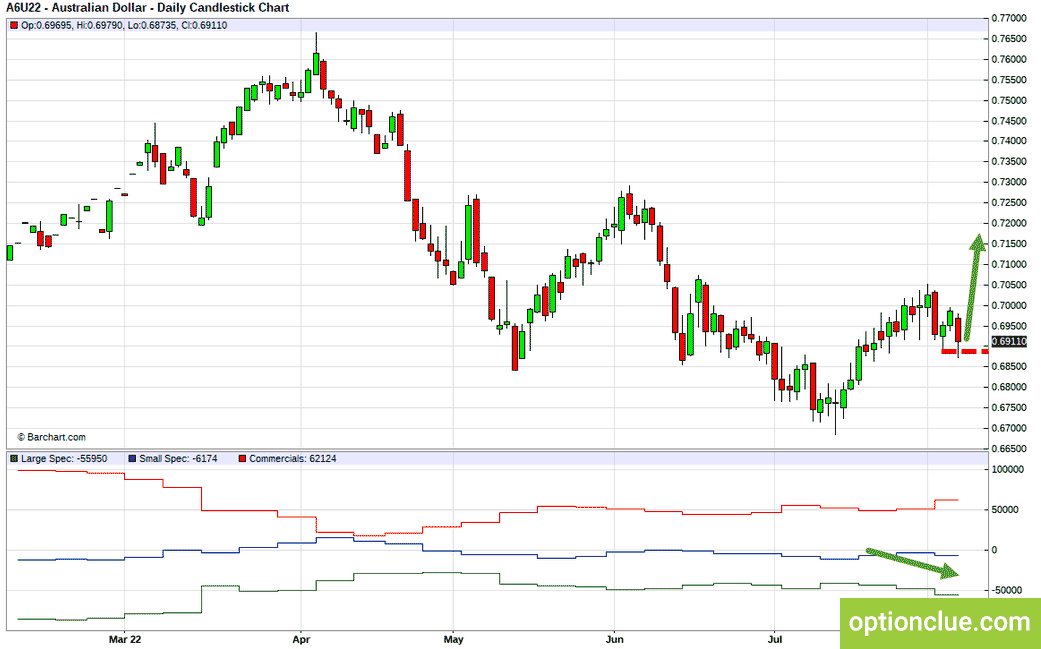Click the Large Spec: -55950 legend text
Screen dimensions: 1041x649
coord(64,459)
